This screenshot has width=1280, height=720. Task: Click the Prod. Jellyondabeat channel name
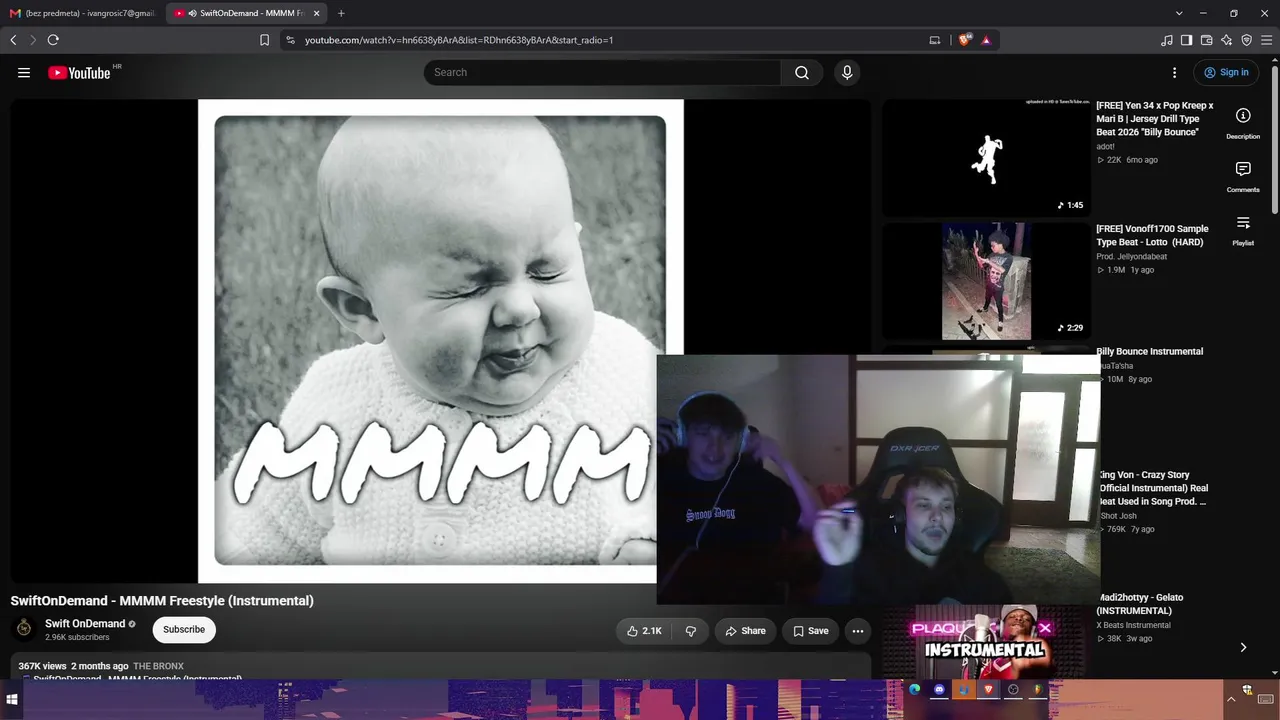(1131, 256)
